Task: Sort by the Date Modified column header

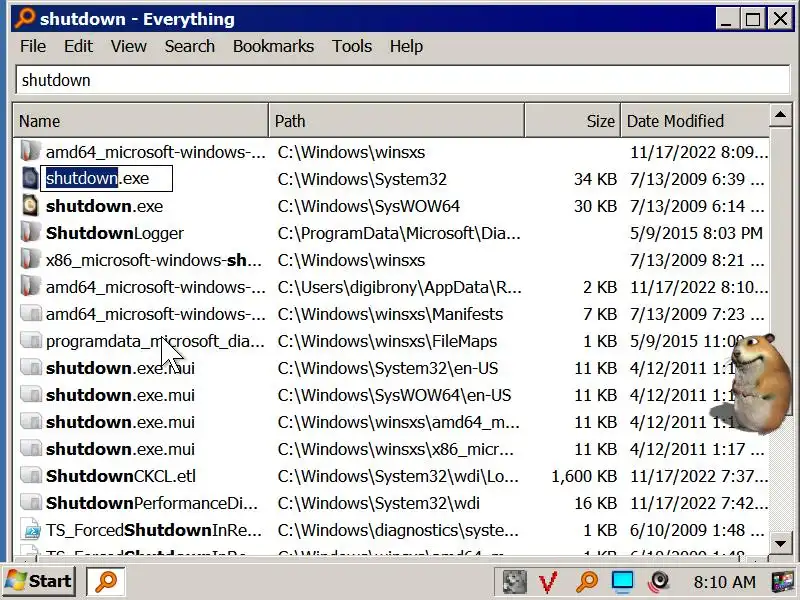Action: (x=695, y=121)
